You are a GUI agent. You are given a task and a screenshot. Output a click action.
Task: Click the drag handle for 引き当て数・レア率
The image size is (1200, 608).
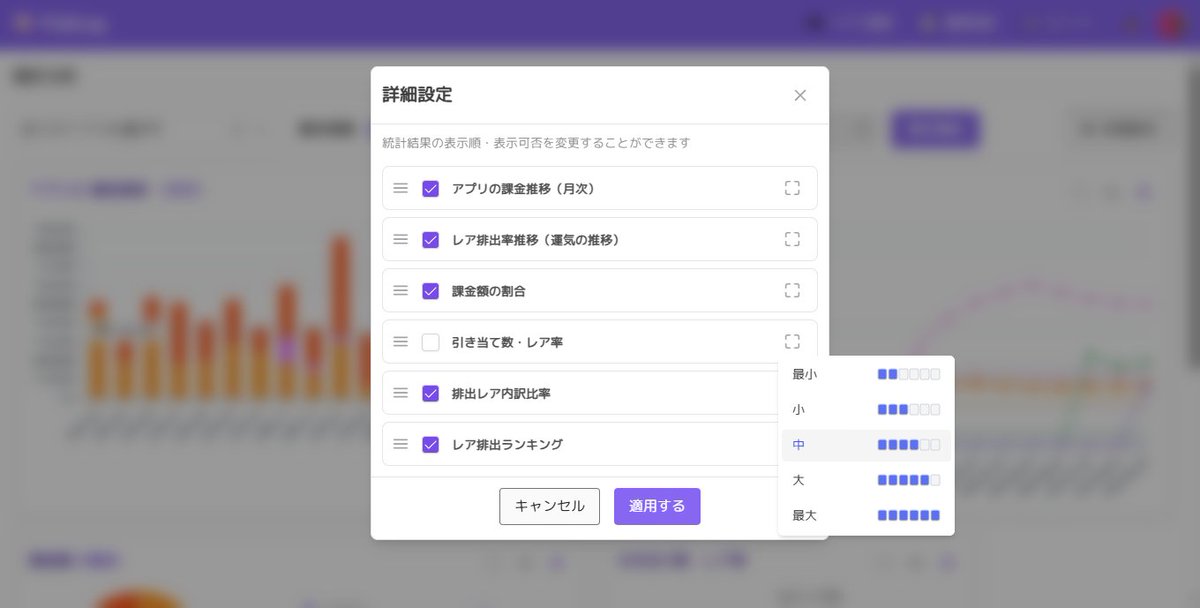pyautogui.click(x=400, y=342)
